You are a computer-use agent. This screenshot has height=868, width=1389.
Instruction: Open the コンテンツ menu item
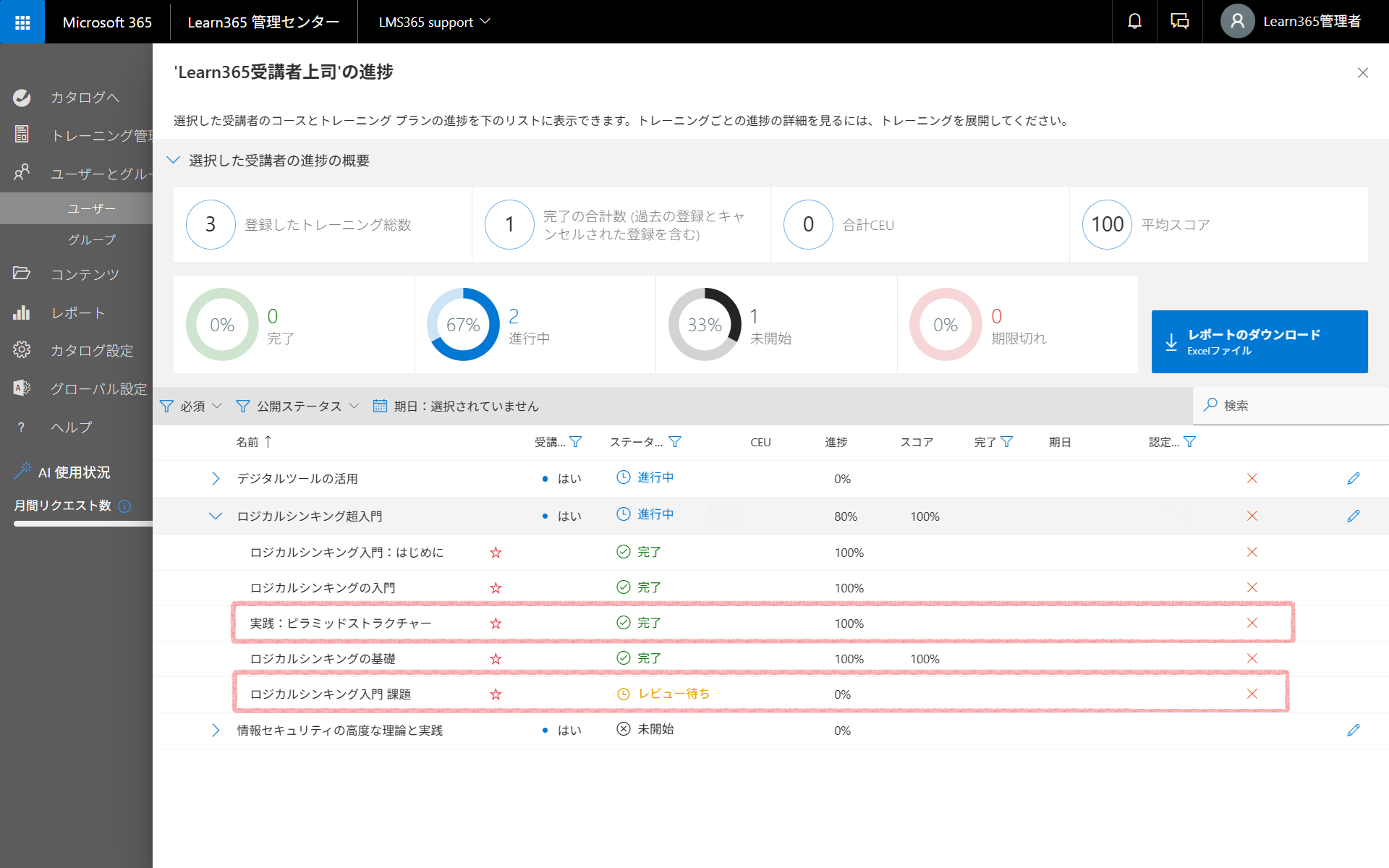85,275
